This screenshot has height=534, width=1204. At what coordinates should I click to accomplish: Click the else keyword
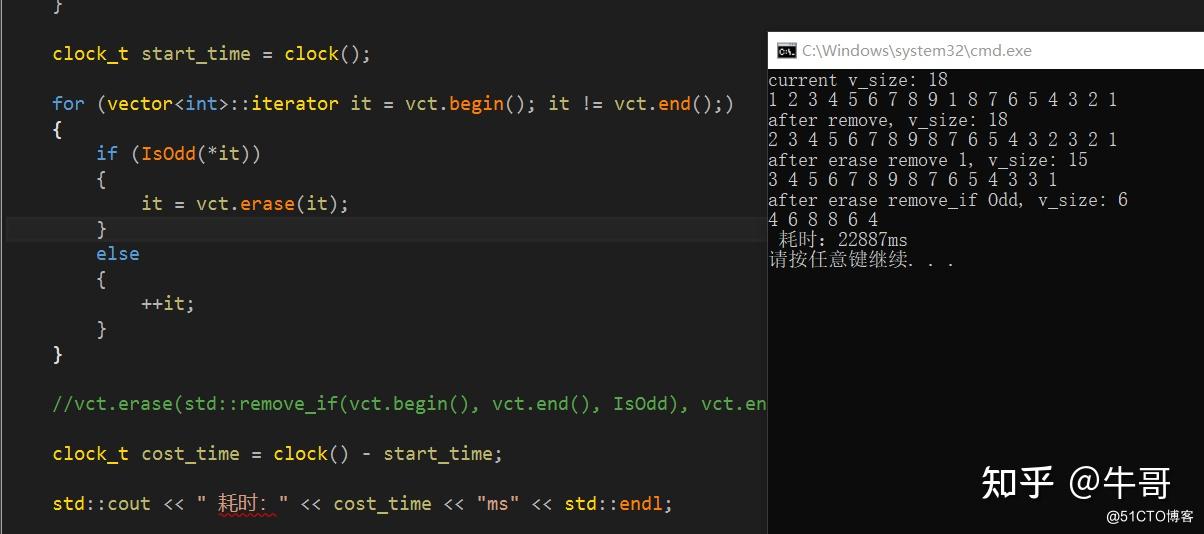[118, 253]
